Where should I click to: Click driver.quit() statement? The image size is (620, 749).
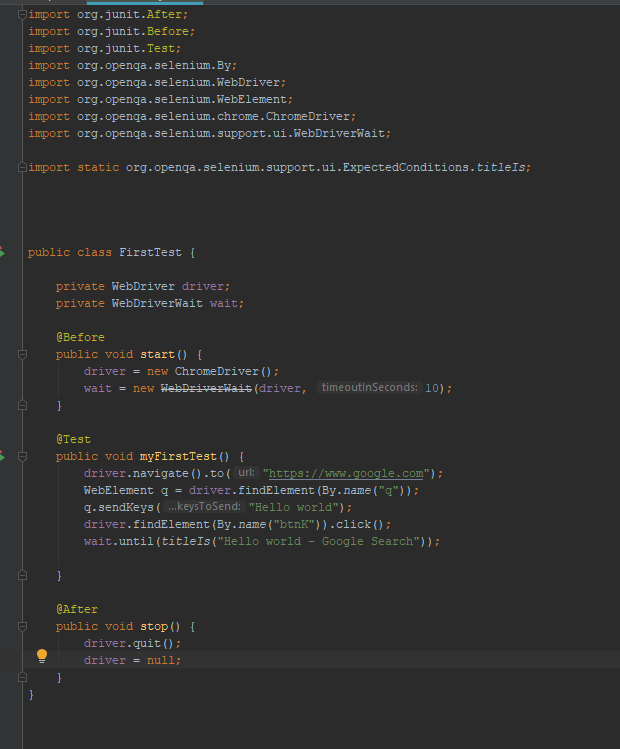tap(132, 643)
